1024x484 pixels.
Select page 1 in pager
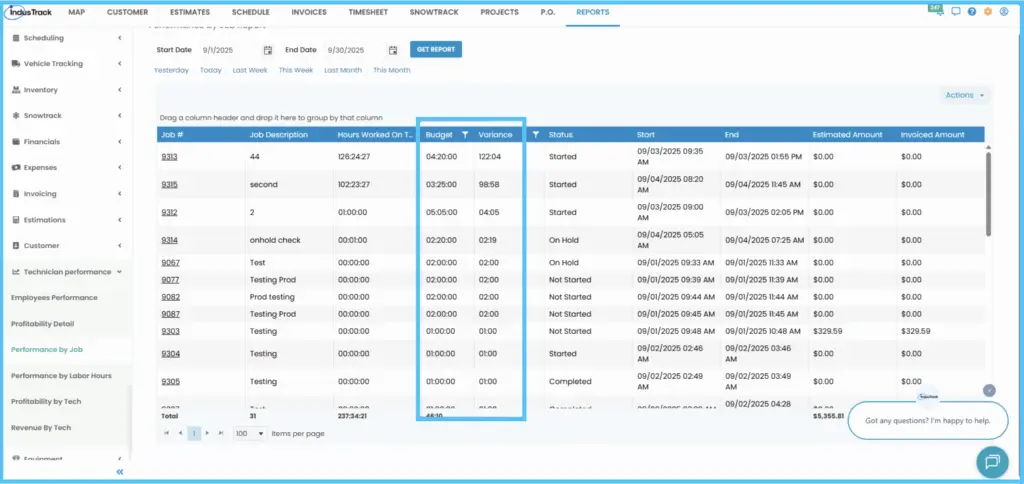pyautogui.click(x=194, y=433)
